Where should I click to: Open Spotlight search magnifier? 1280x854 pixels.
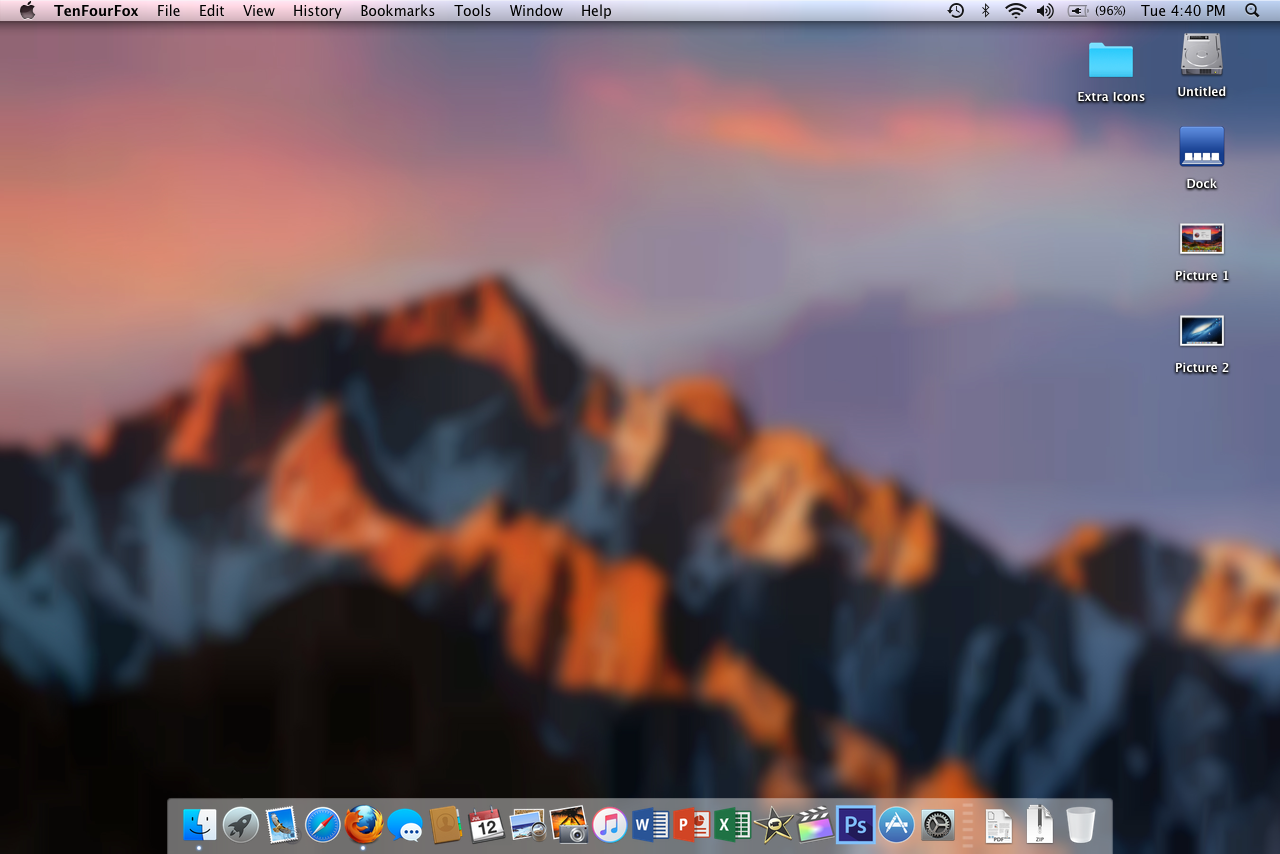point(1252,11)
